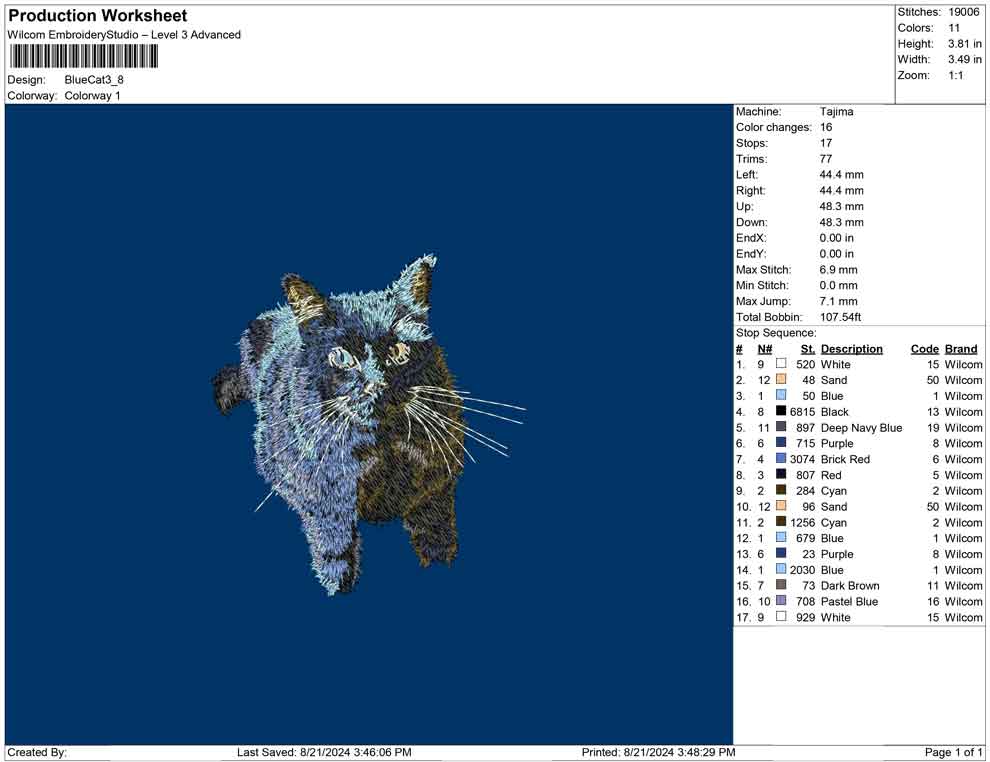Click the St. column header
Image resolution: width=990 pixels, height=762 pixels.
point(808,349)
